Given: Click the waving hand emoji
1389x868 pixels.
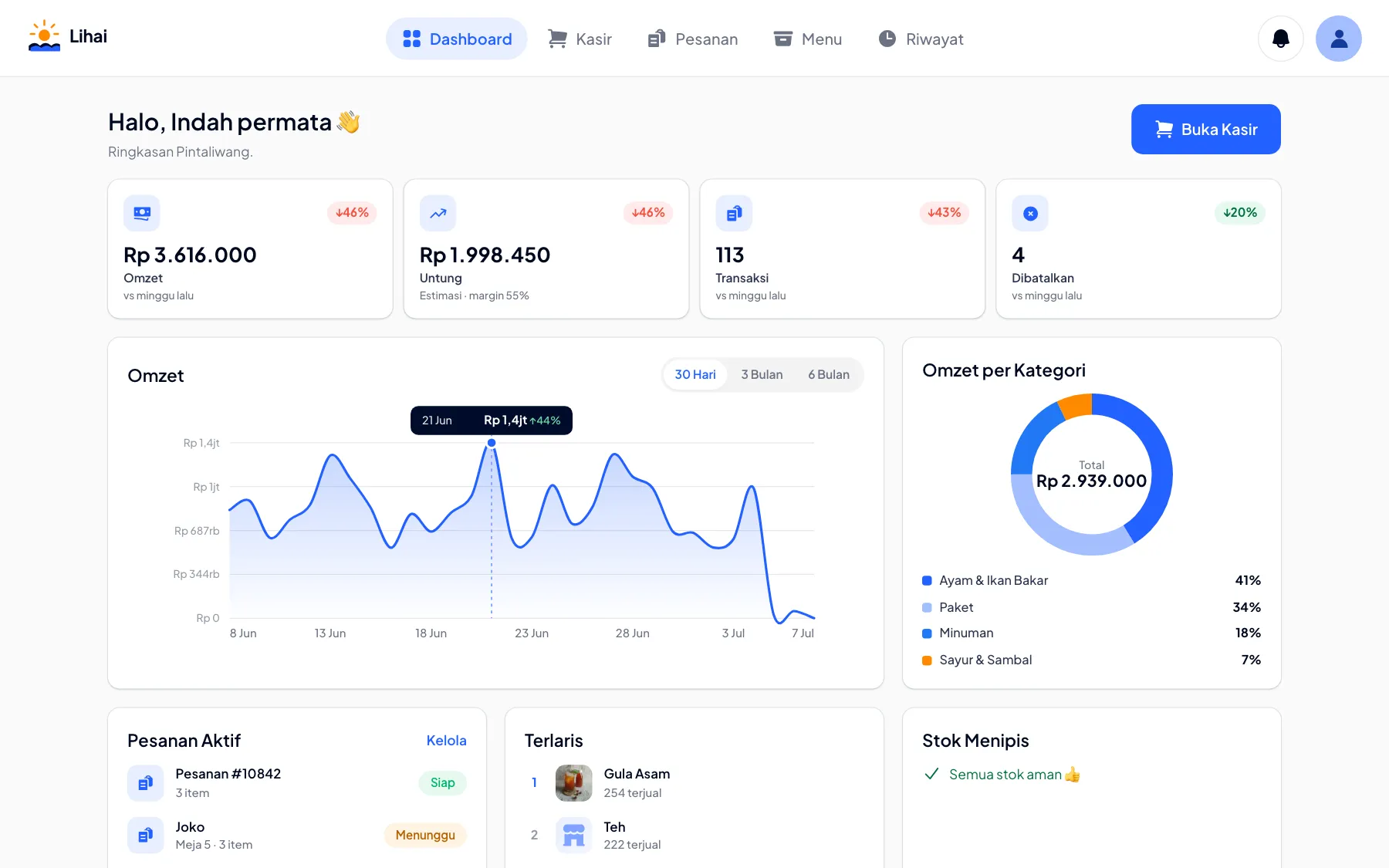Looking at the screenshot, I should click(349, 122).
